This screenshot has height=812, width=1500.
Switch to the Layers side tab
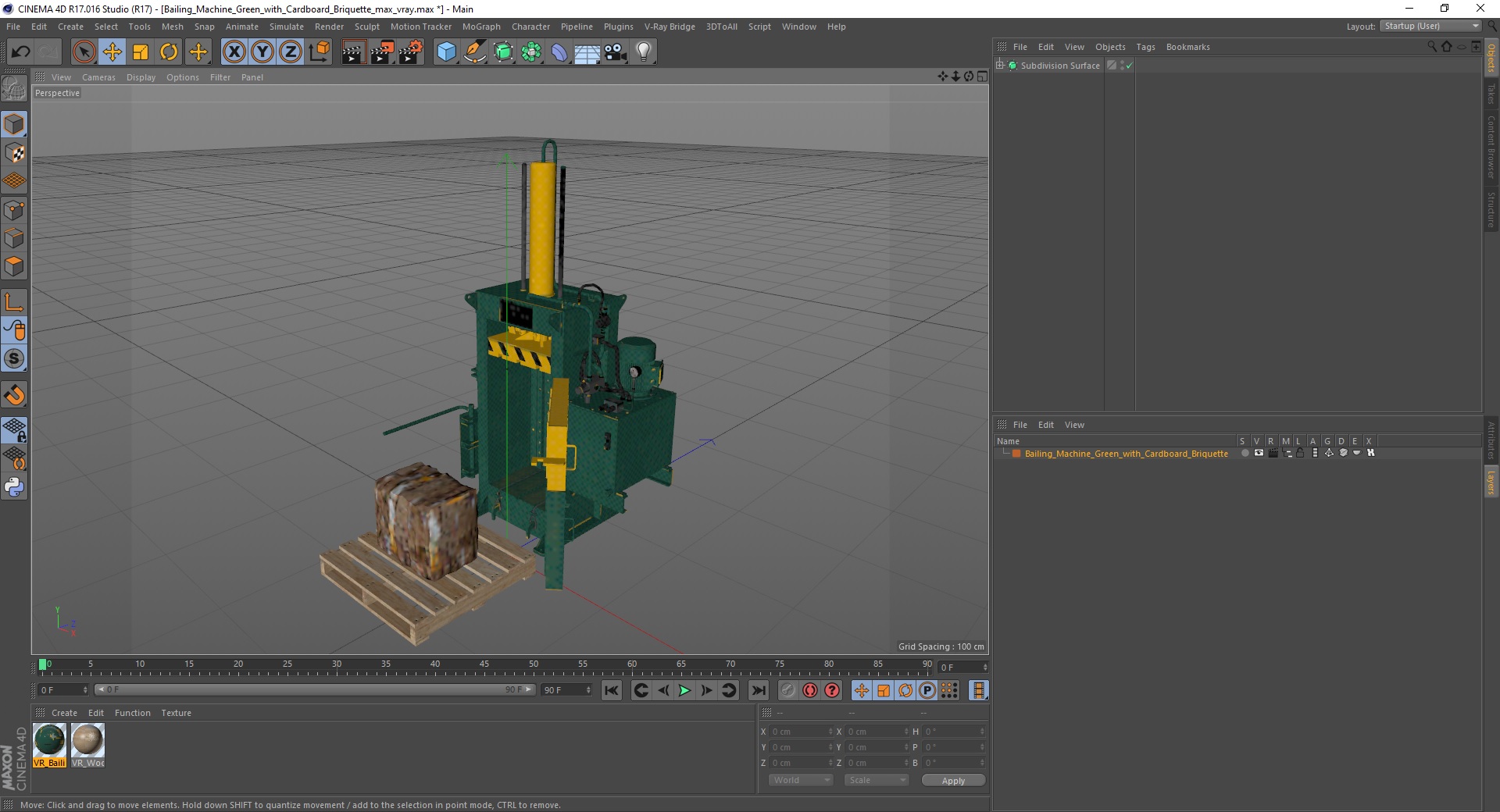pyautogui.click(x=1491, y=482)
